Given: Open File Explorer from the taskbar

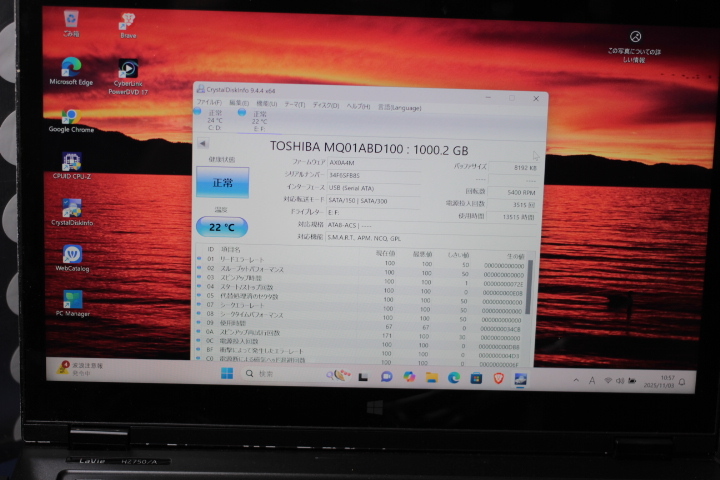Looking at the screenshot, I should (x=431, y=378).
